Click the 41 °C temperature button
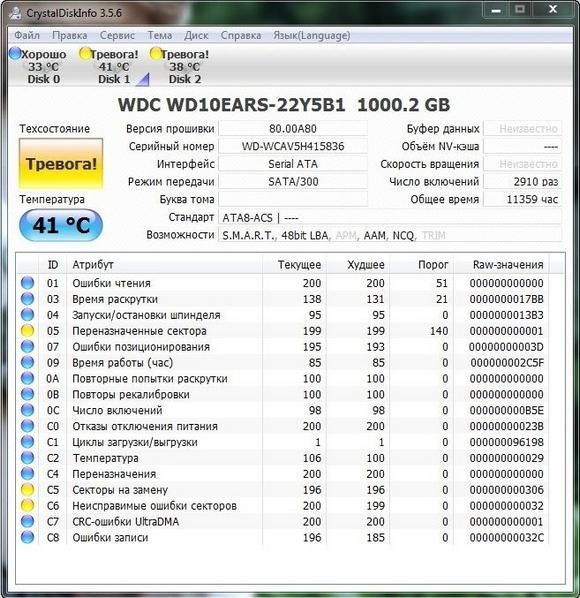This screenshot has width=580, height=598. click(x=61, y=225)
